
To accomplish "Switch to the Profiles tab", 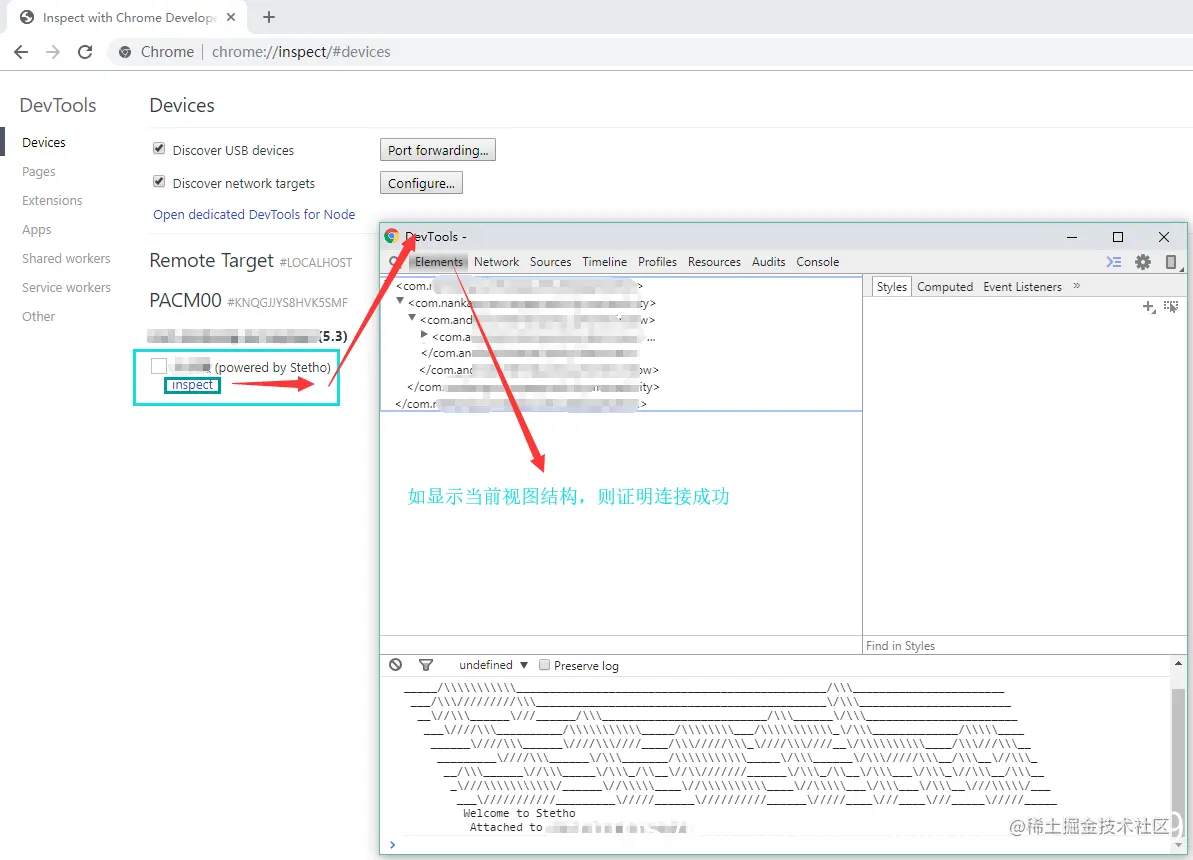I will [657, 262].
